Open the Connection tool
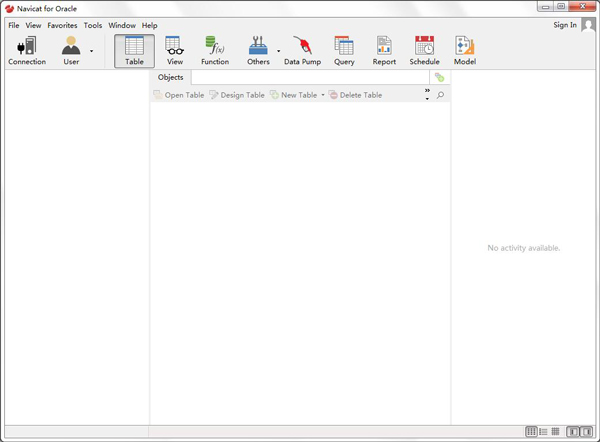600x442 pixels. click(x=27, y=51)
